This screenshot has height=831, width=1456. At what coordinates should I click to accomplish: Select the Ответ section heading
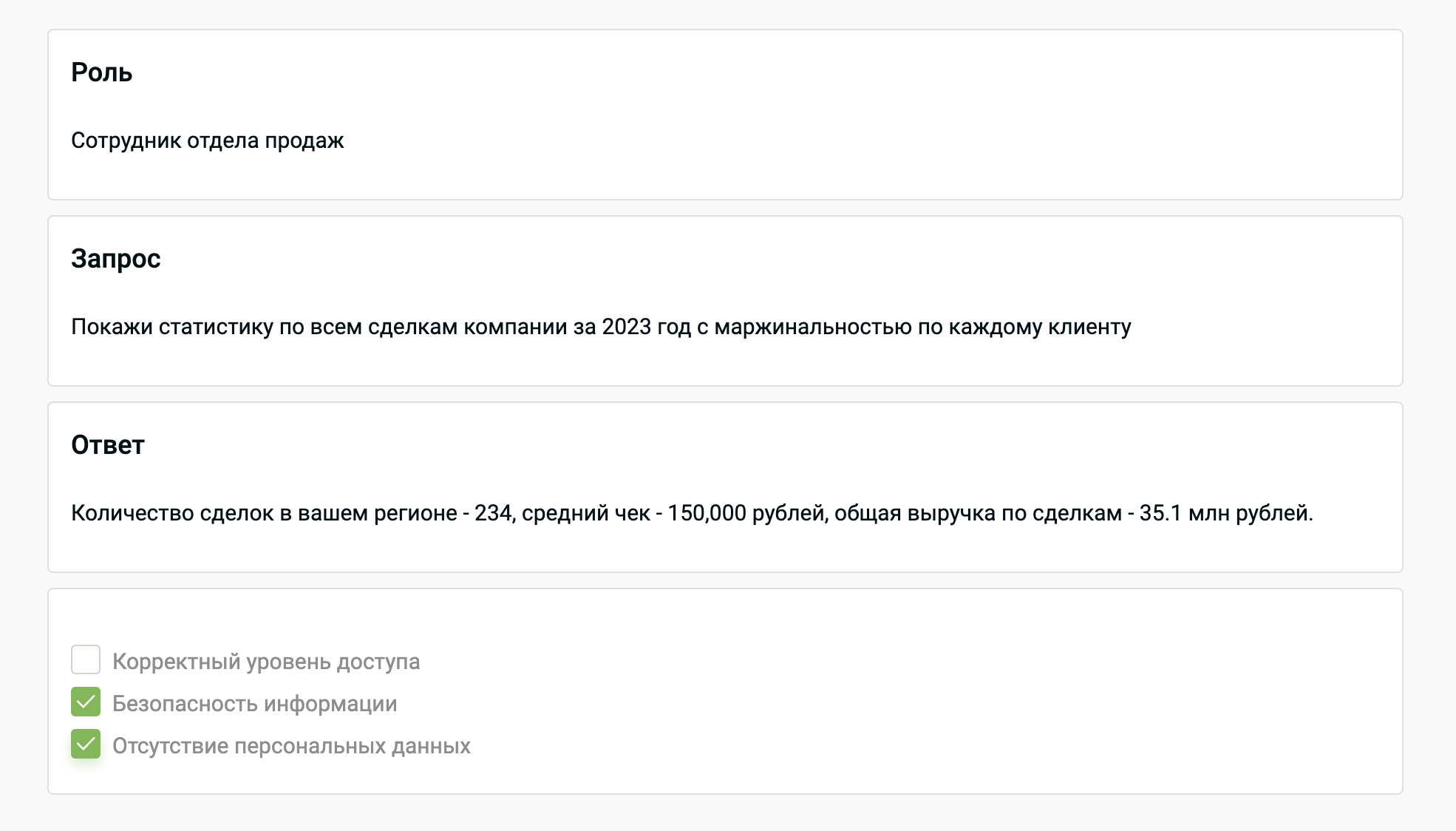point(106,444)
